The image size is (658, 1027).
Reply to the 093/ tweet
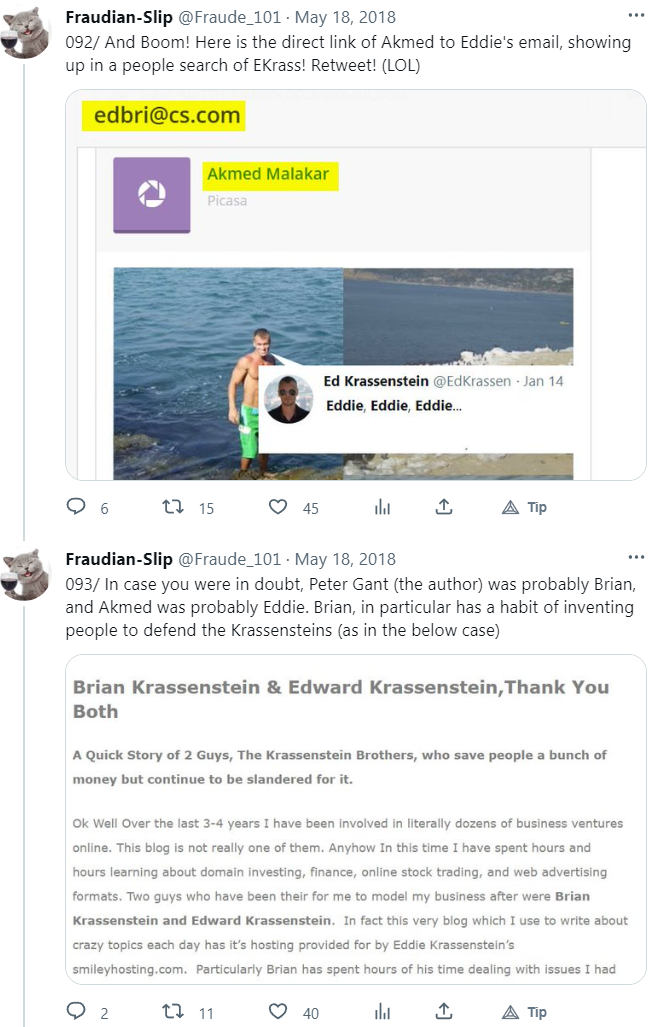click(x=76, y=1012)
